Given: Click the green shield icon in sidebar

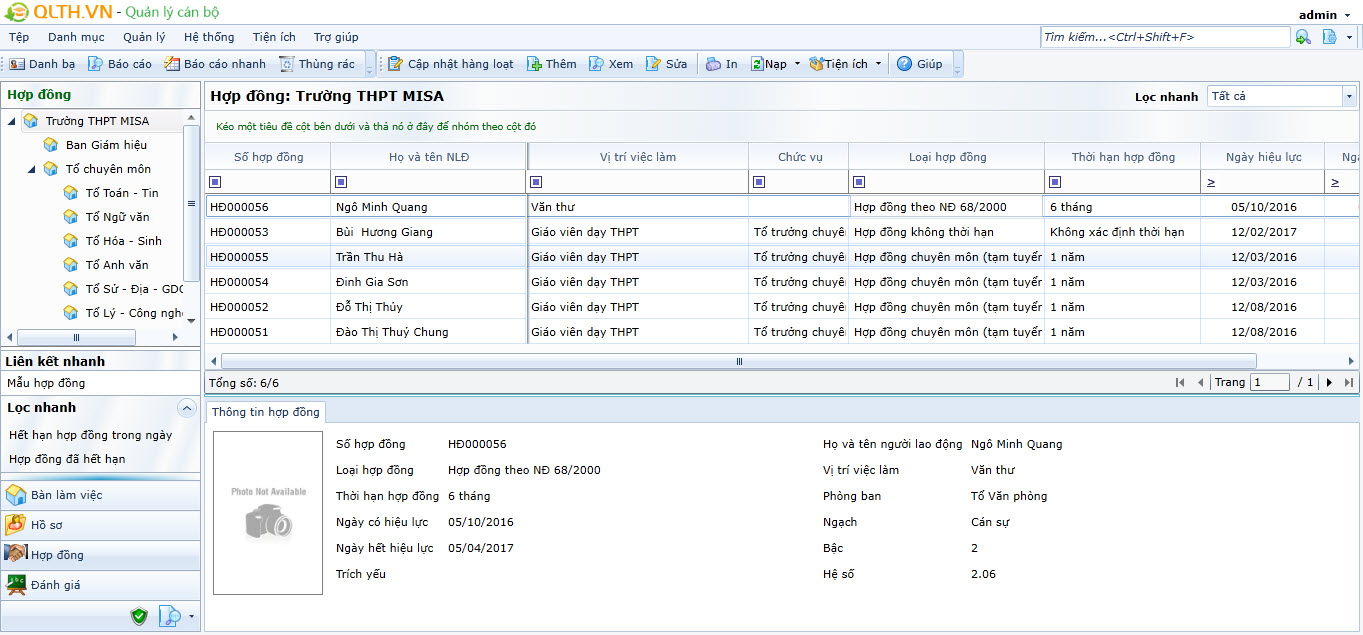Looking at the screenshot, I should pyautogui.click(x=139, y=616).
